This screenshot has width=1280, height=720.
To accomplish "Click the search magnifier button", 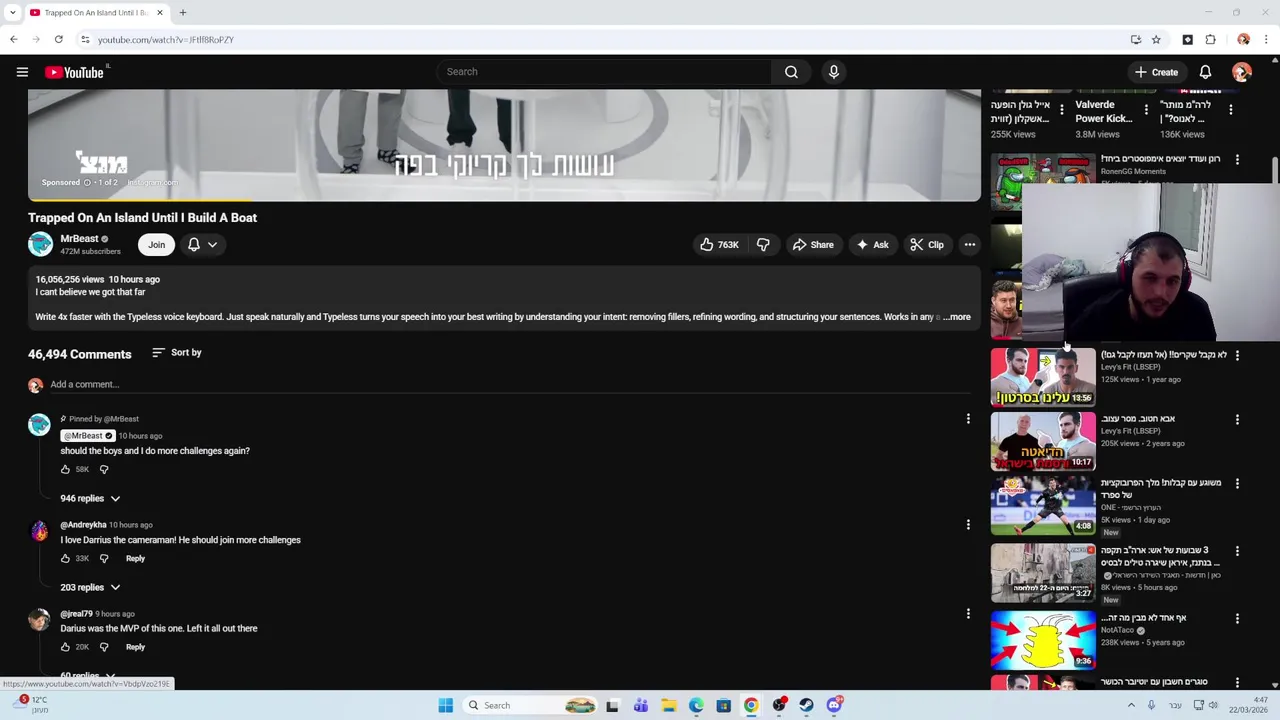I will [x=791, y=72].
